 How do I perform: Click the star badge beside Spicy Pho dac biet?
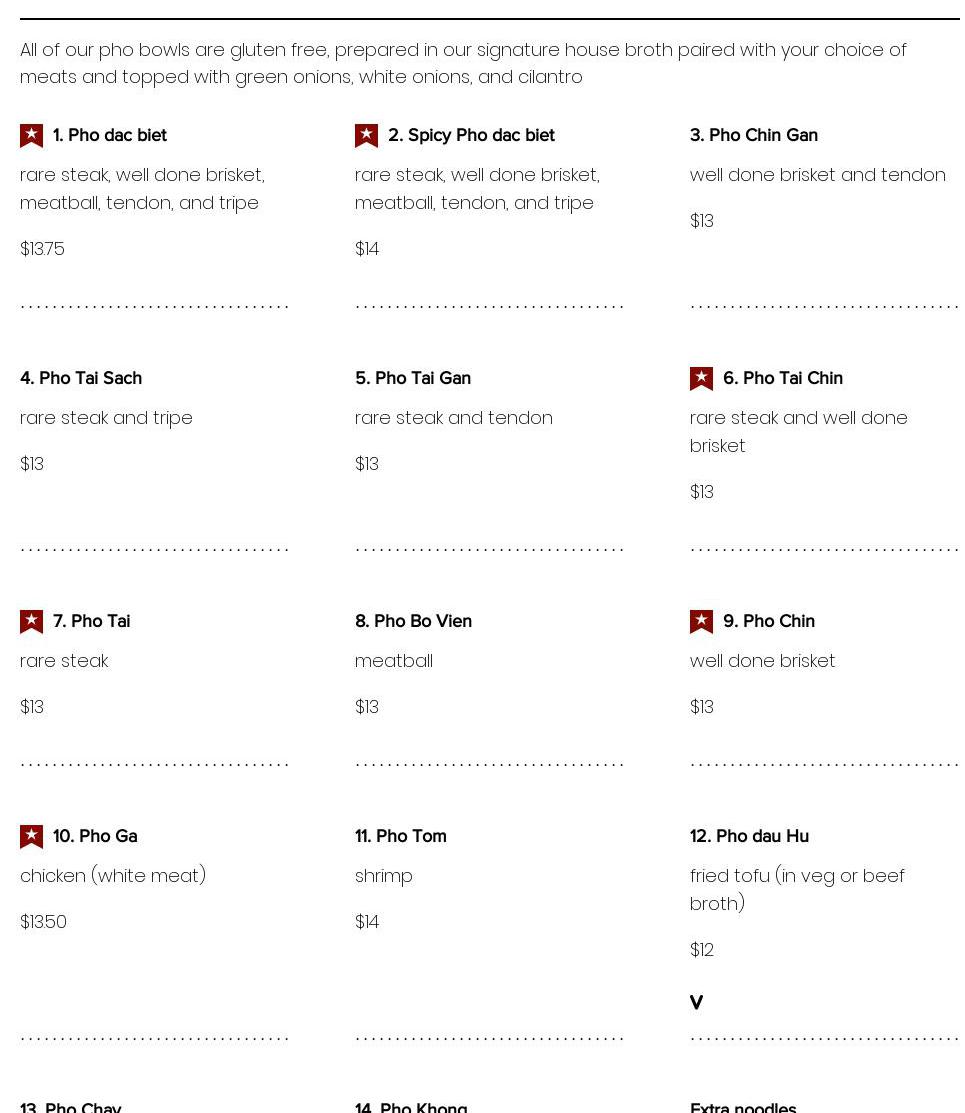click(x=367, y=135)
